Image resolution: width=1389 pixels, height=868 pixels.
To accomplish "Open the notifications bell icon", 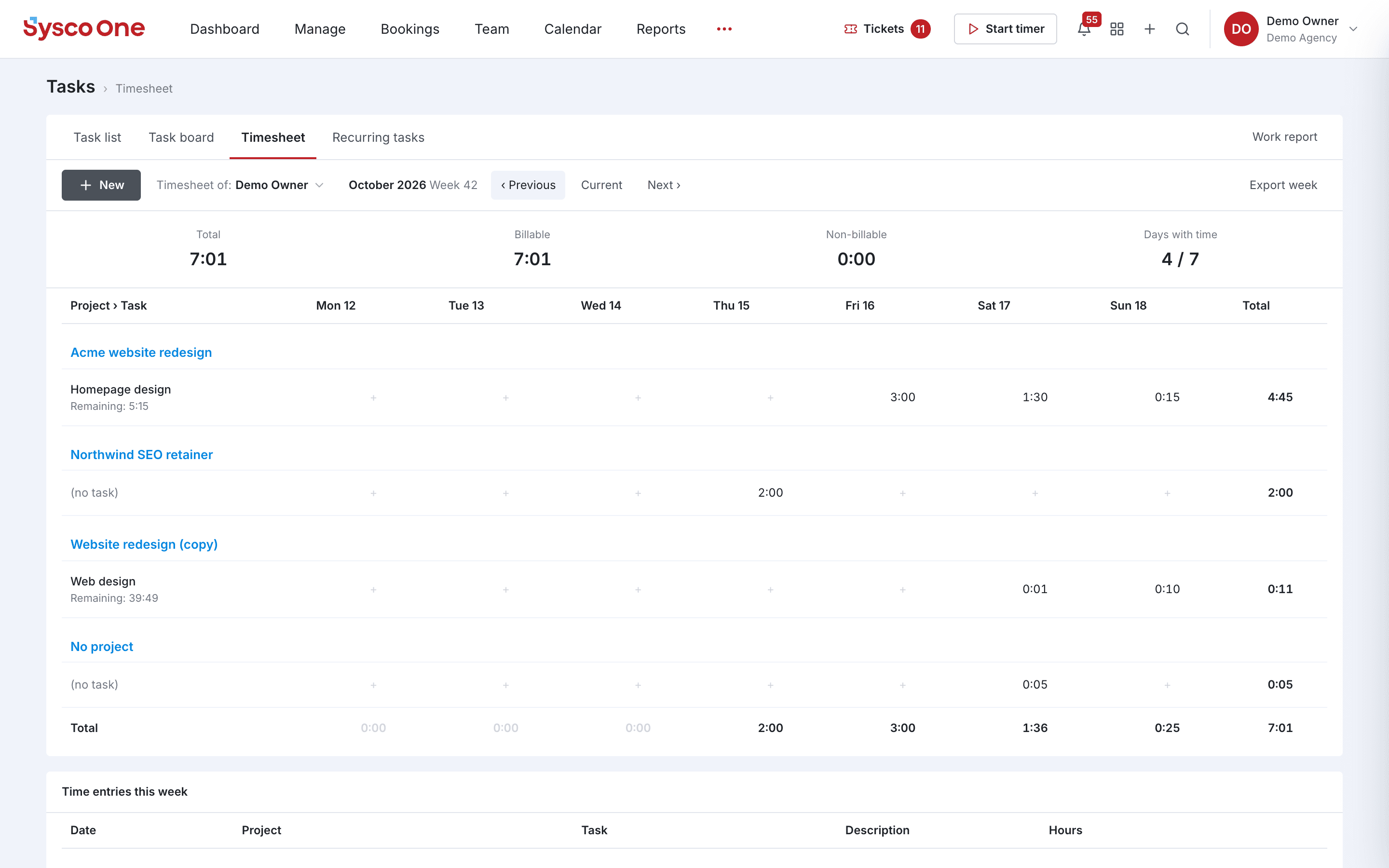I will pyautogui.click(x=1084, y=29).
